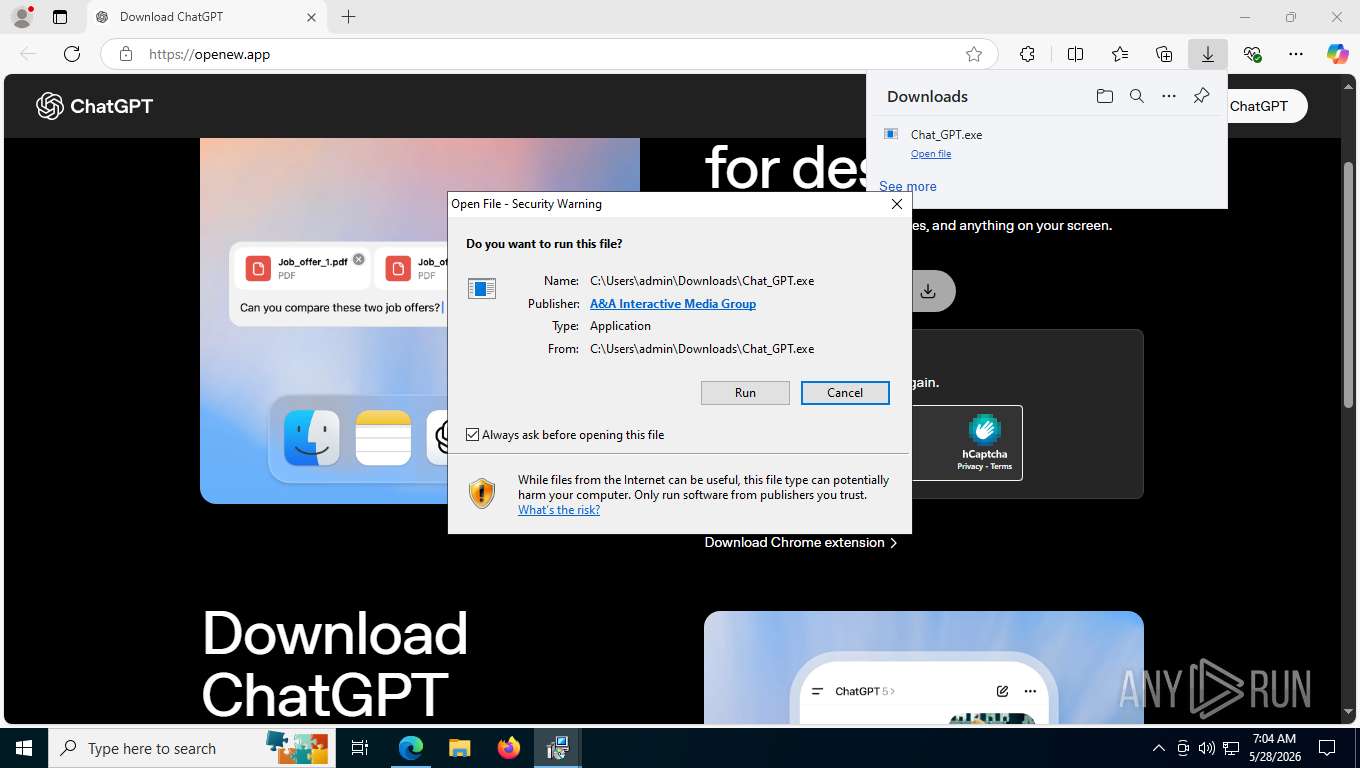Click the ChatGPT logo in page header
Viewport: 1360px width, 768px height.
pyautogui.click(x=95, y=106)
